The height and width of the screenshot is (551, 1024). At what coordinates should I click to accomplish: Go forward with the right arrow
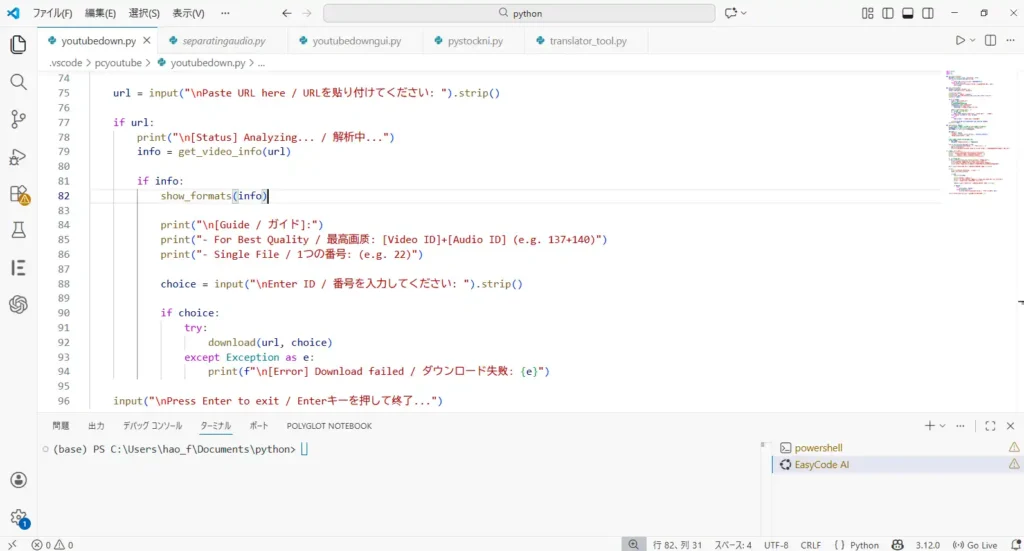pos(307,13)
